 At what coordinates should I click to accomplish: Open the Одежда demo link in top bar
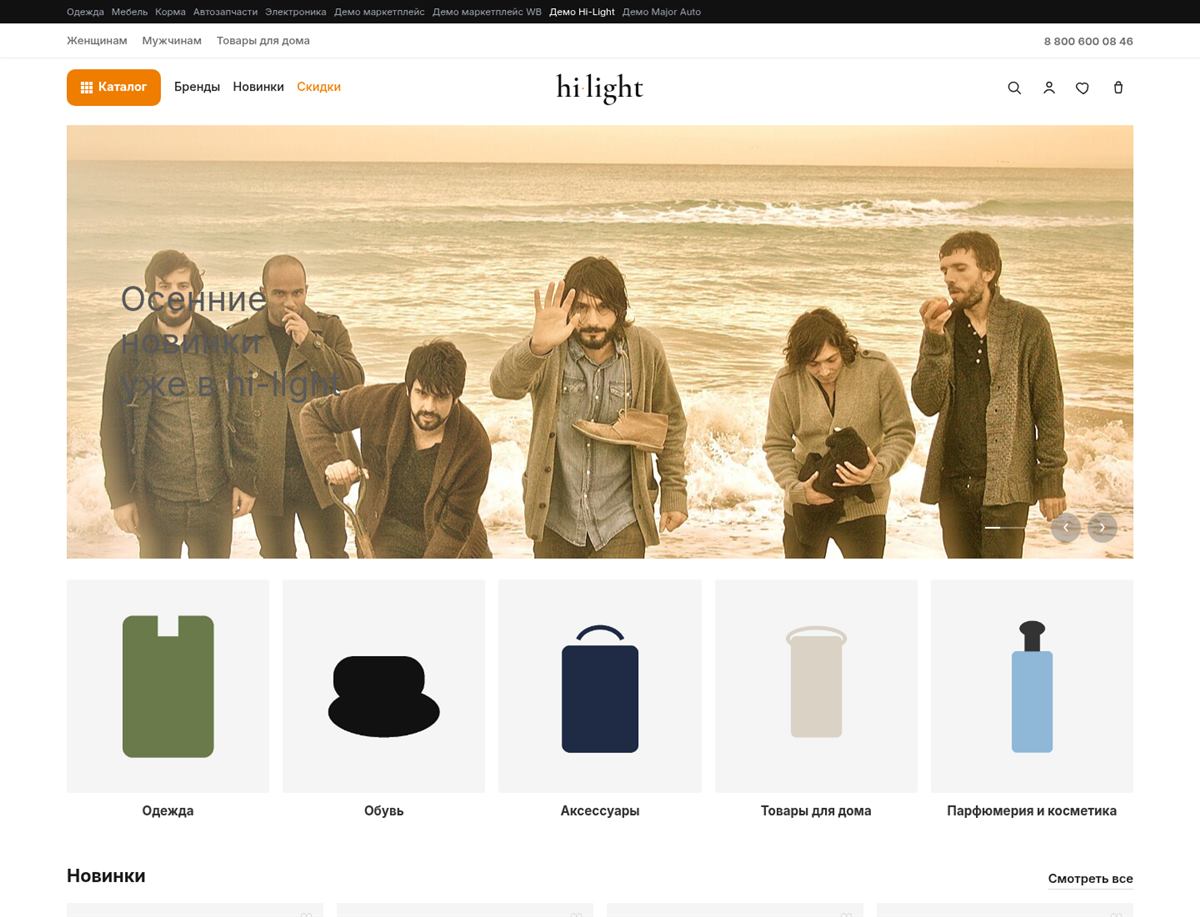coord(85,12)
